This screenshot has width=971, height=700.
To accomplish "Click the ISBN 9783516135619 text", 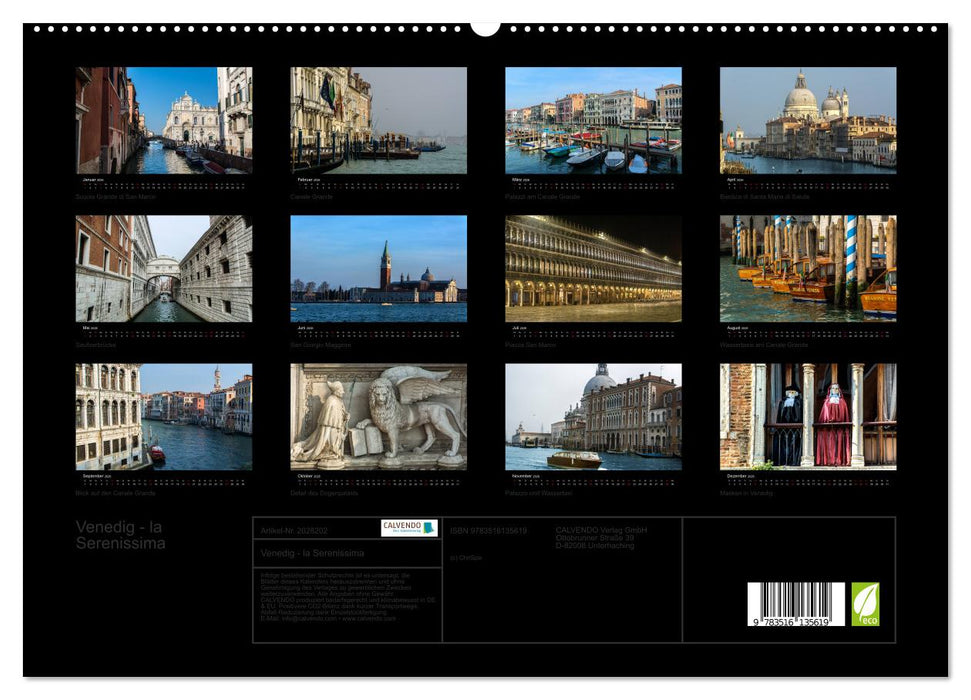I will pyautogui.click(x=493, y=533).
